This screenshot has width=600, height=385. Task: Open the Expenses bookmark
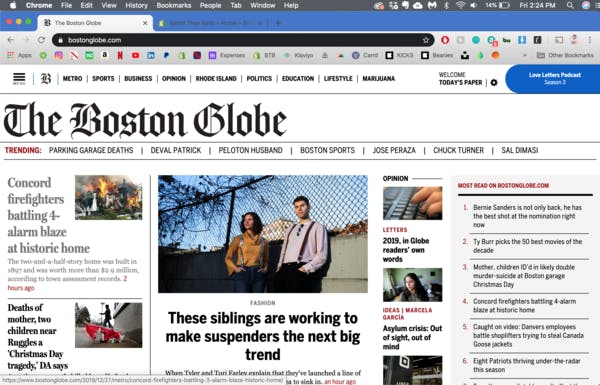(227, 55)
